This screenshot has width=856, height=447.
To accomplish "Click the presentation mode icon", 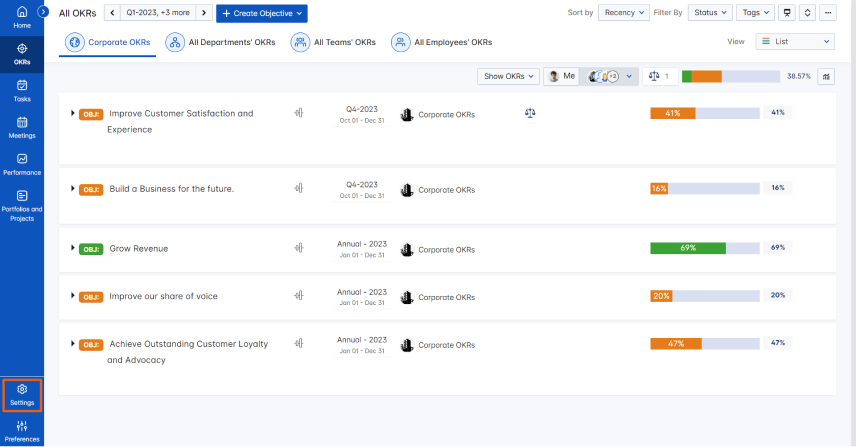I will pos(787,13).
